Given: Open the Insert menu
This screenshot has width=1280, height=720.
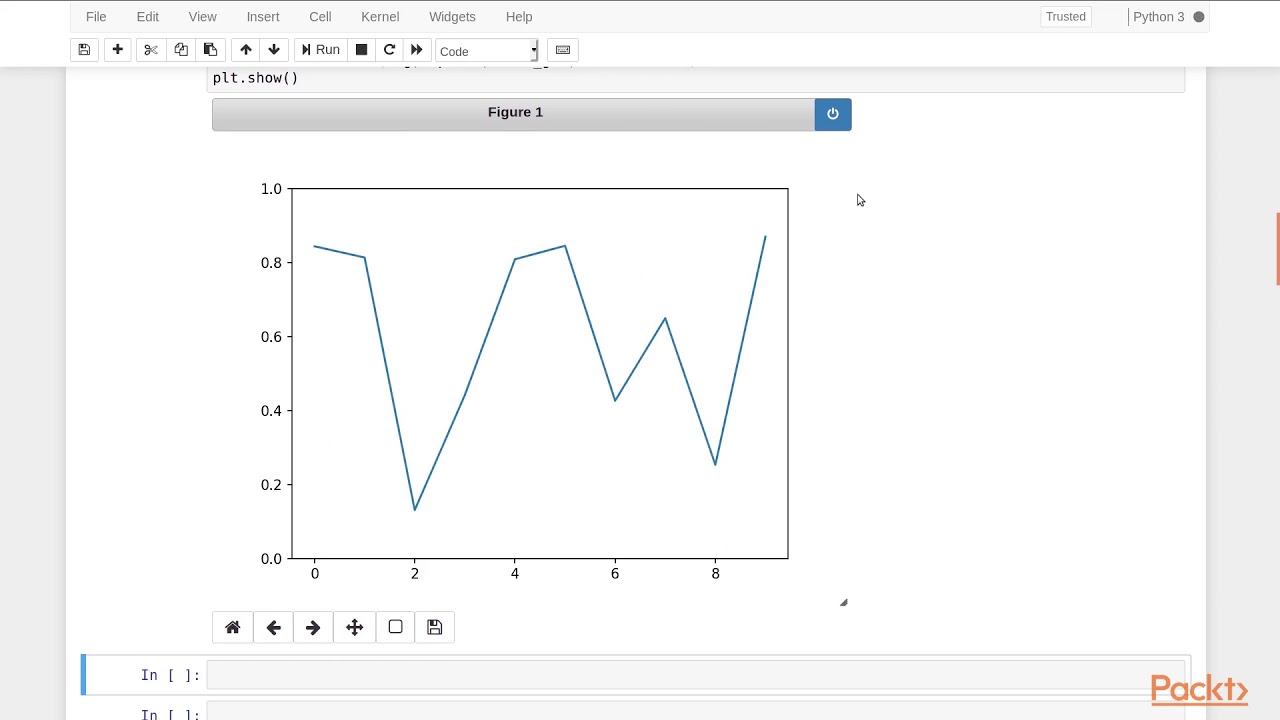Looking at the screenshot, I should [263, 16].
